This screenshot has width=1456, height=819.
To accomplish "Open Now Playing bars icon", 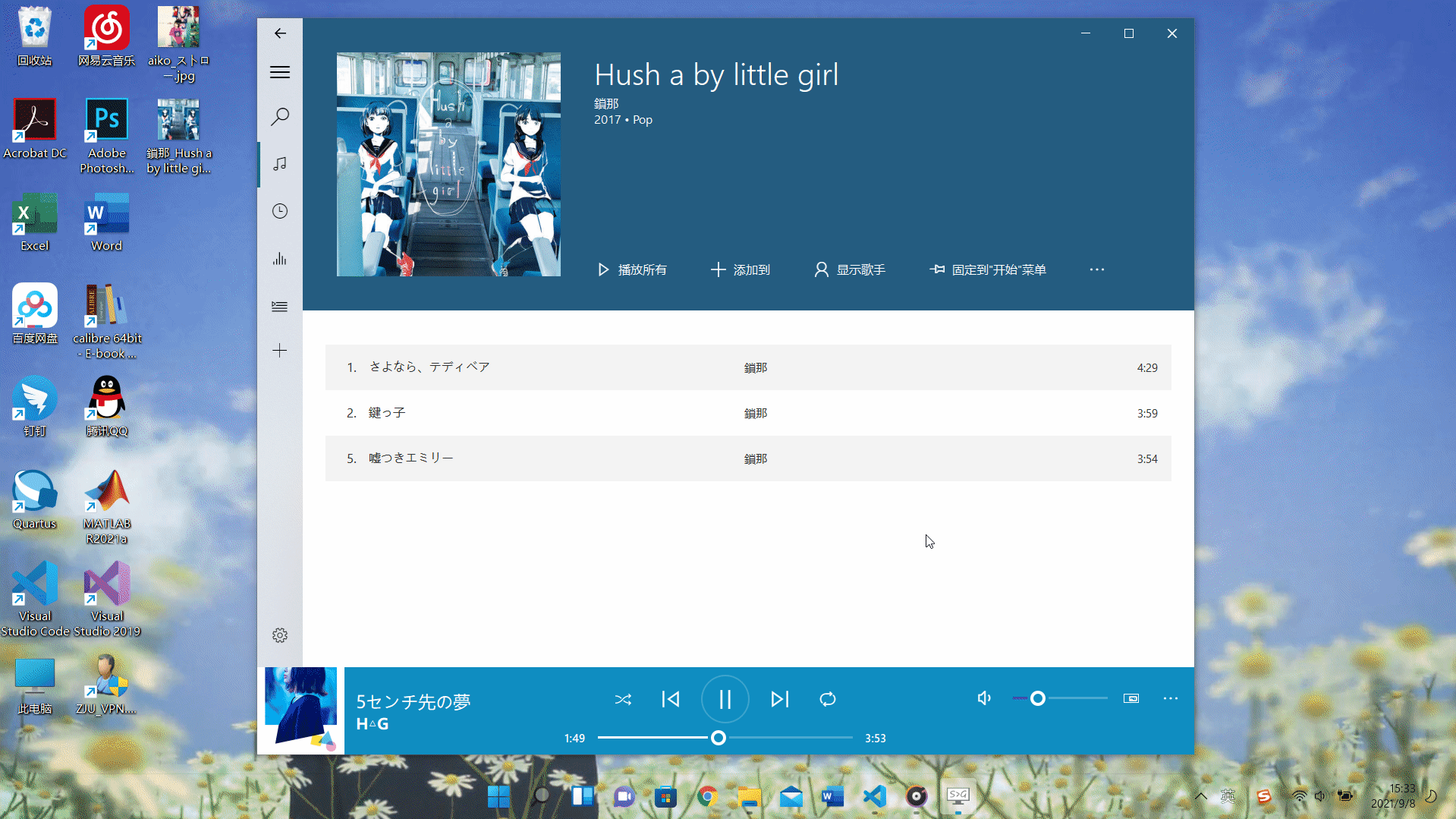I will [280, 259].
